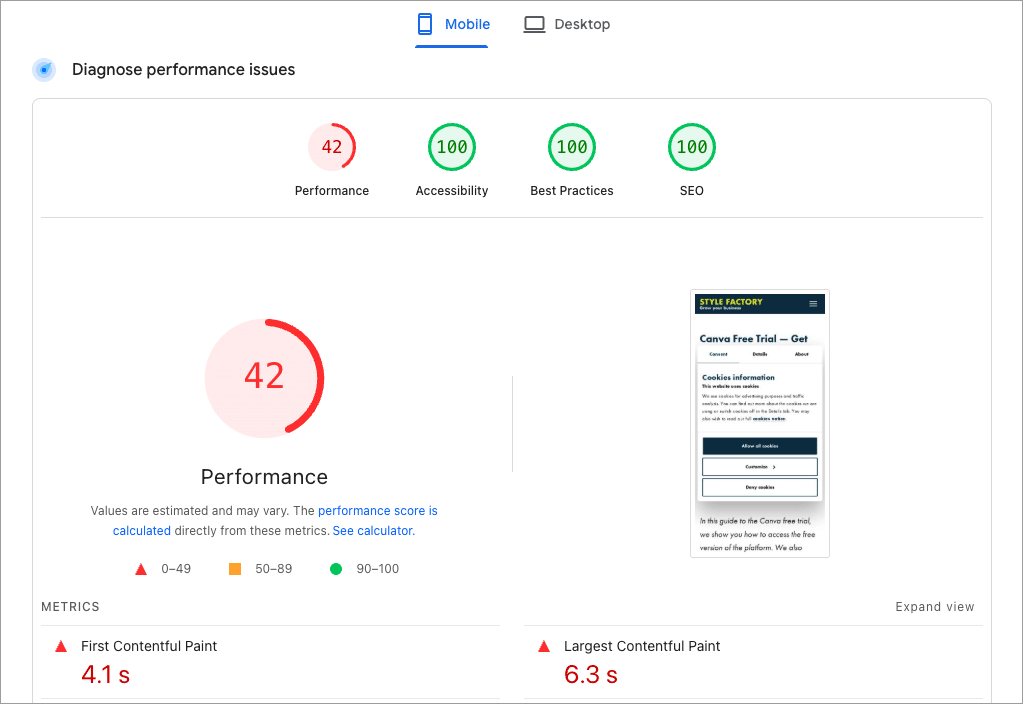Screen dimensions: 1023x704
Task: Click the red triangle beside First Contentful Paint
Action: coord(60,646)
